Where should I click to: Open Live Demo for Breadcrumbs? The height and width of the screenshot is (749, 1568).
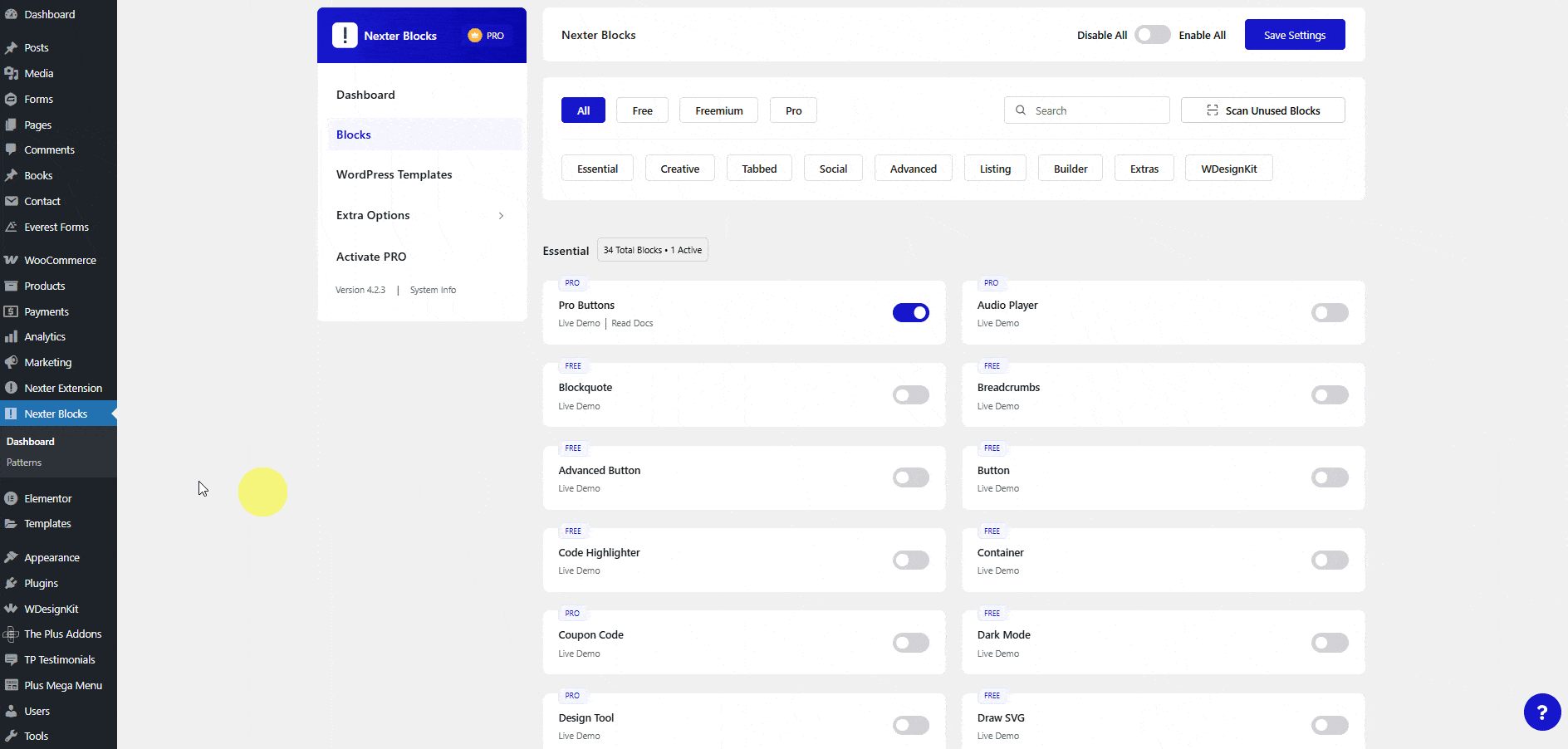998,406
